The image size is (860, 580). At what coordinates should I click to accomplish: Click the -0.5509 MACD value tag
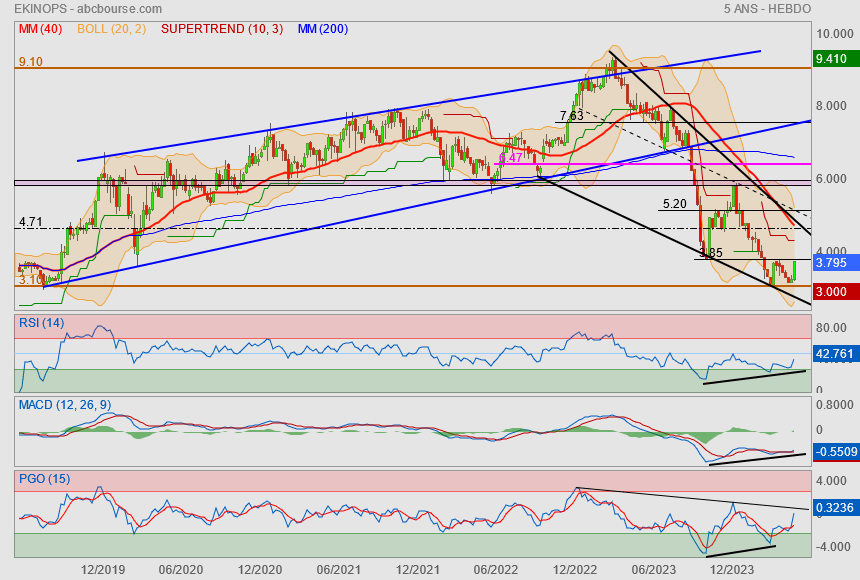click(x=835, y=452)
